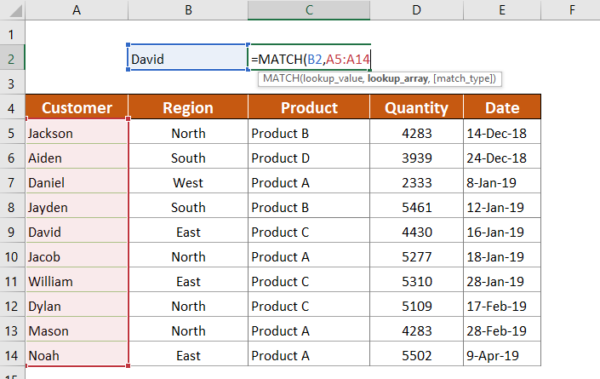This screenshot has width=600, height=379.
Task: Click quantity 5277
Action: point(416,256)
